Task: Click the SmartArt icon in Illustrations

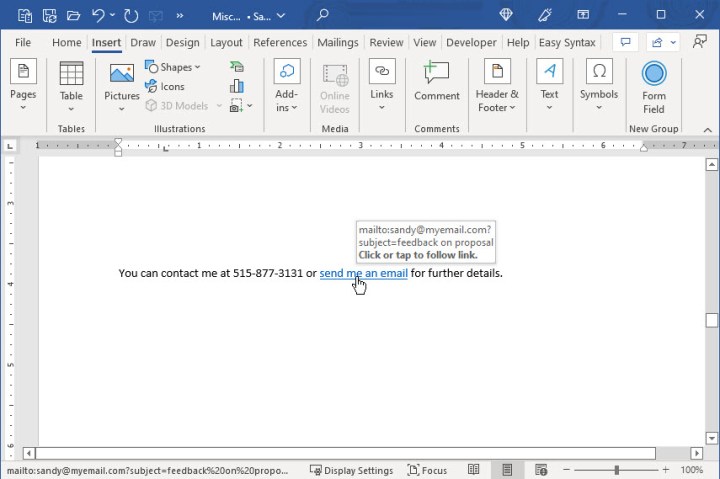Action: coord(237,67)
